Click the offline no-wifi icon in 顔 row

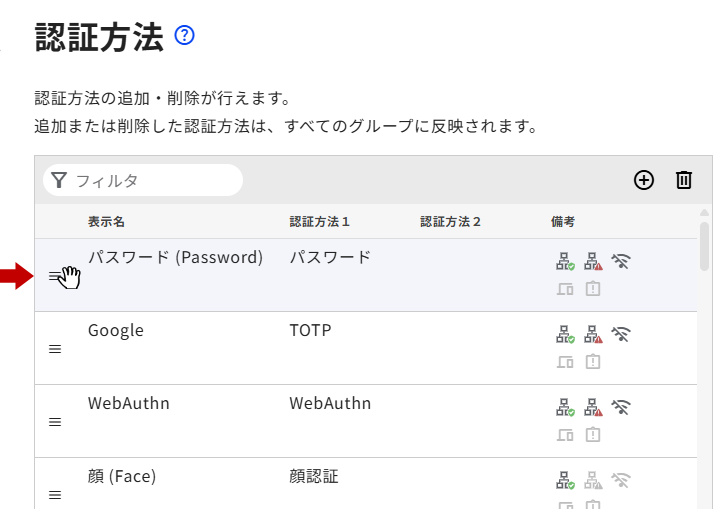click(622, 481)
